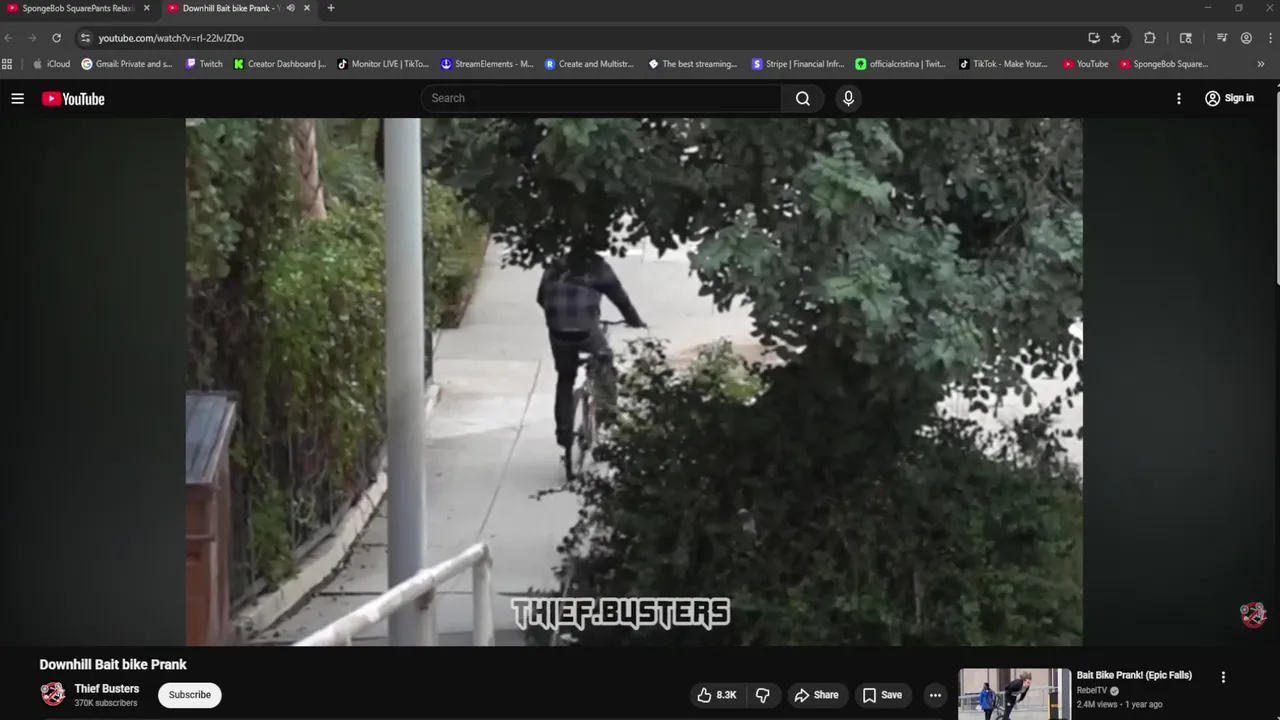Open YouTube settings three-dot menu
Viewport: 1280px width, 720px height.
1179,98
